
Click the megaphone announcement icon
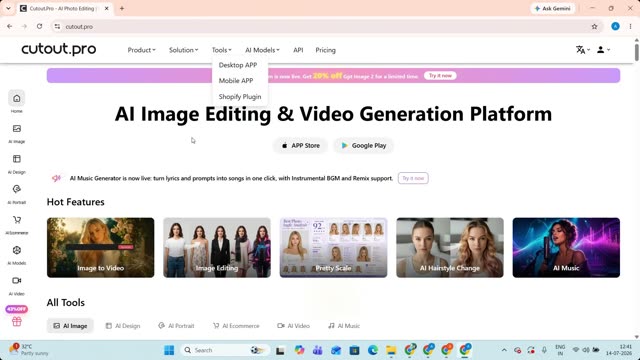tap(56, 178)
